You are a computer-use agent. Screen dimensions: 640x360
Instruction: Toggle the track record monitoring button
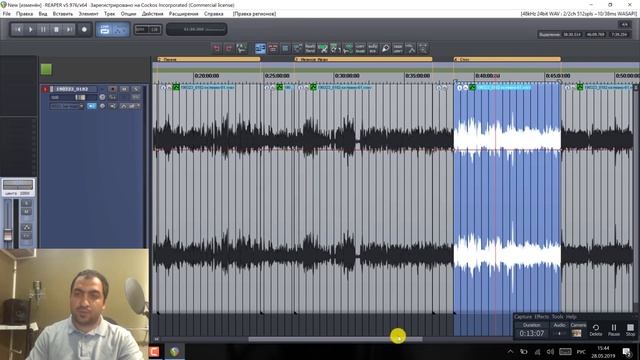92,106
